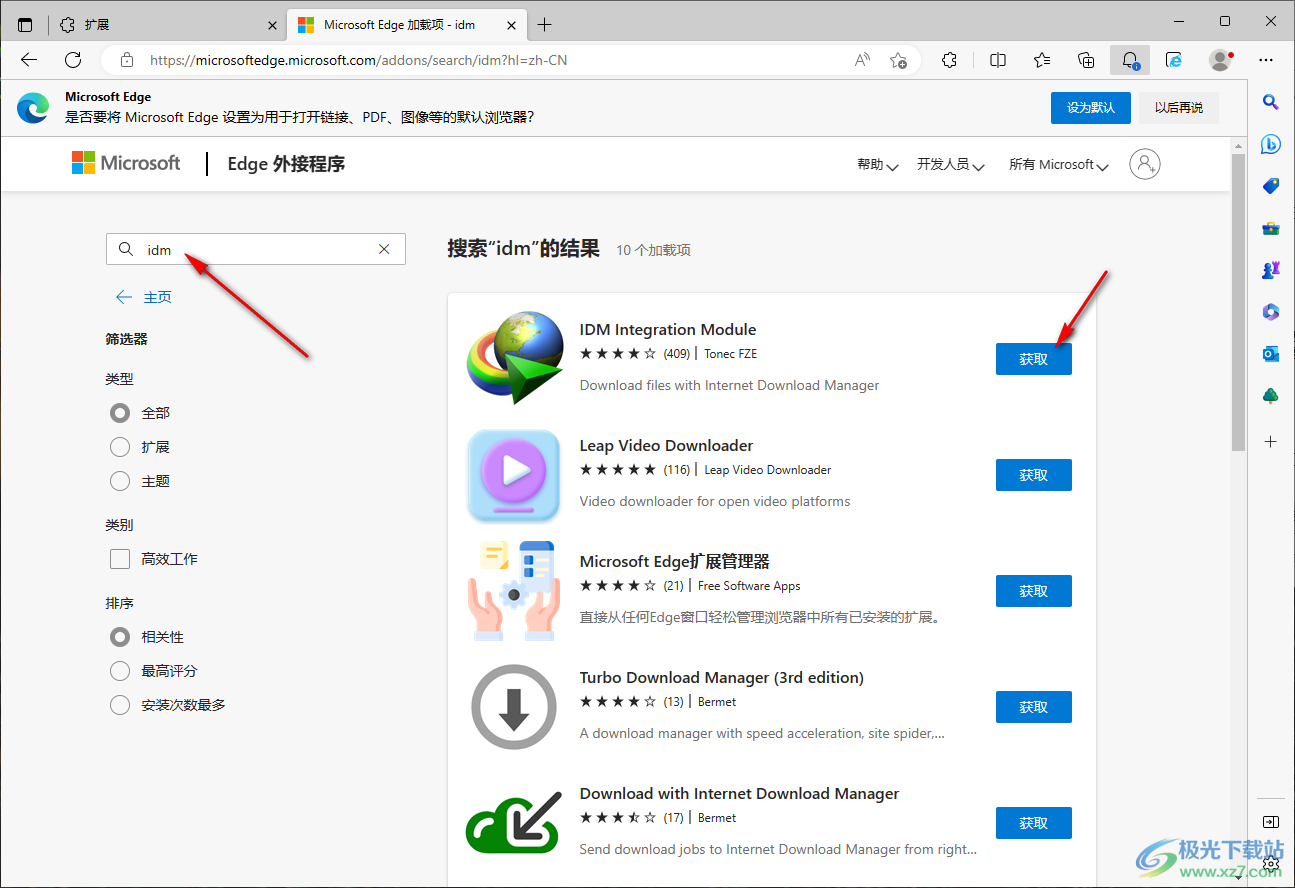Viewport: 1295px width, 888px height.
Task: Click 以后再说 button
Action: click(1179, 108)
